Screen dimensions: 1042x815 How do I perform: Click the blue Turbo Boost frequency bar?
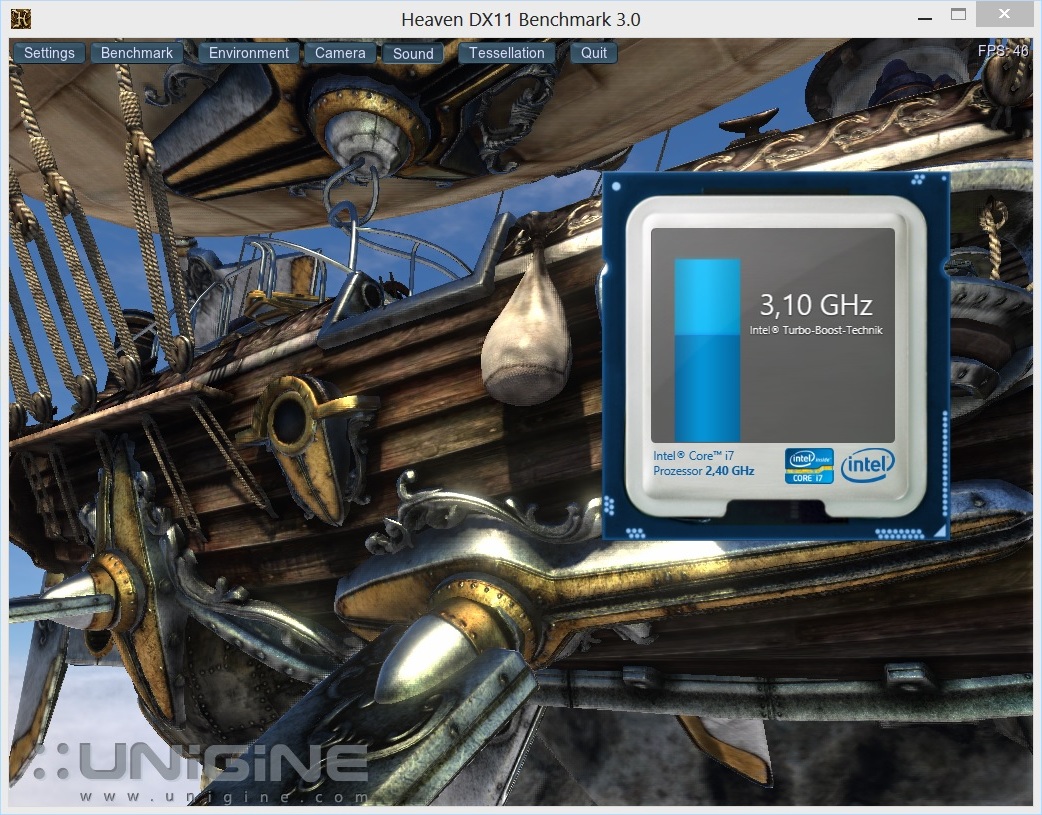[707, 349]
